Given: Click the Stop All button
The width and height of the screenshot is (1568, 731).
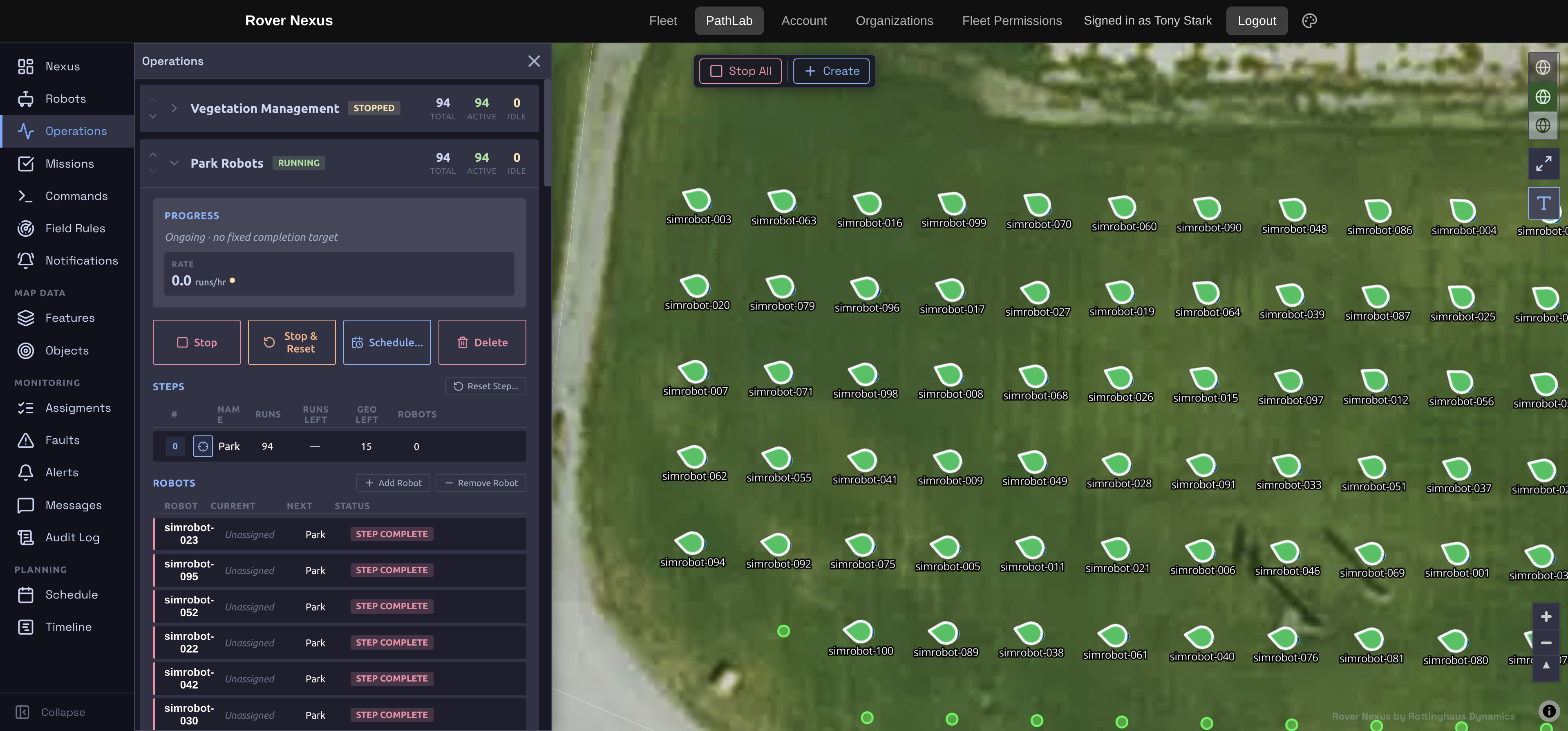Looking at the screenshot, I should point(740,71).
